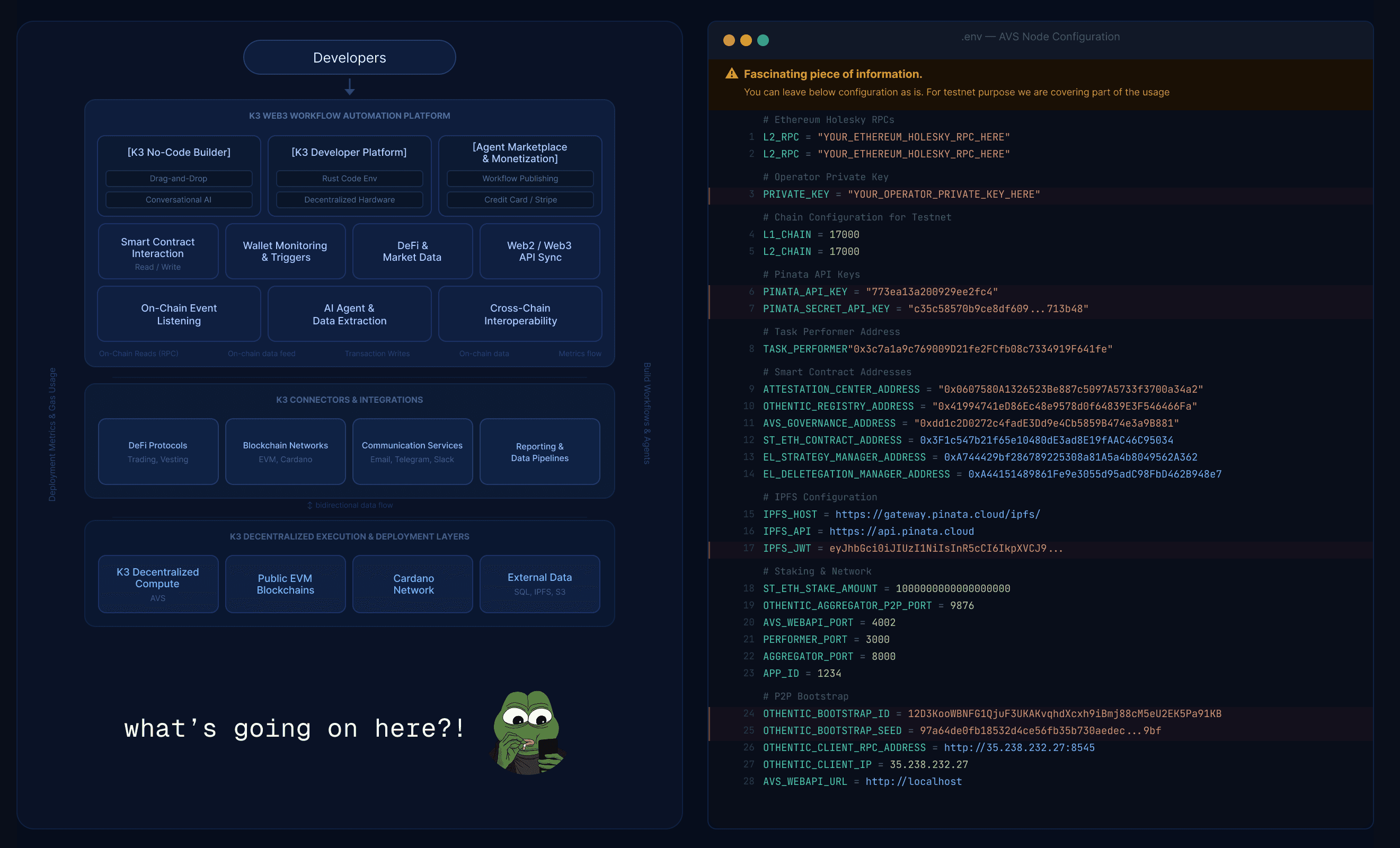The height and width of the screenshot is (848, 1400).
Task: Open the [K3 Developer Platform] card title
Action: click(349, 152)
